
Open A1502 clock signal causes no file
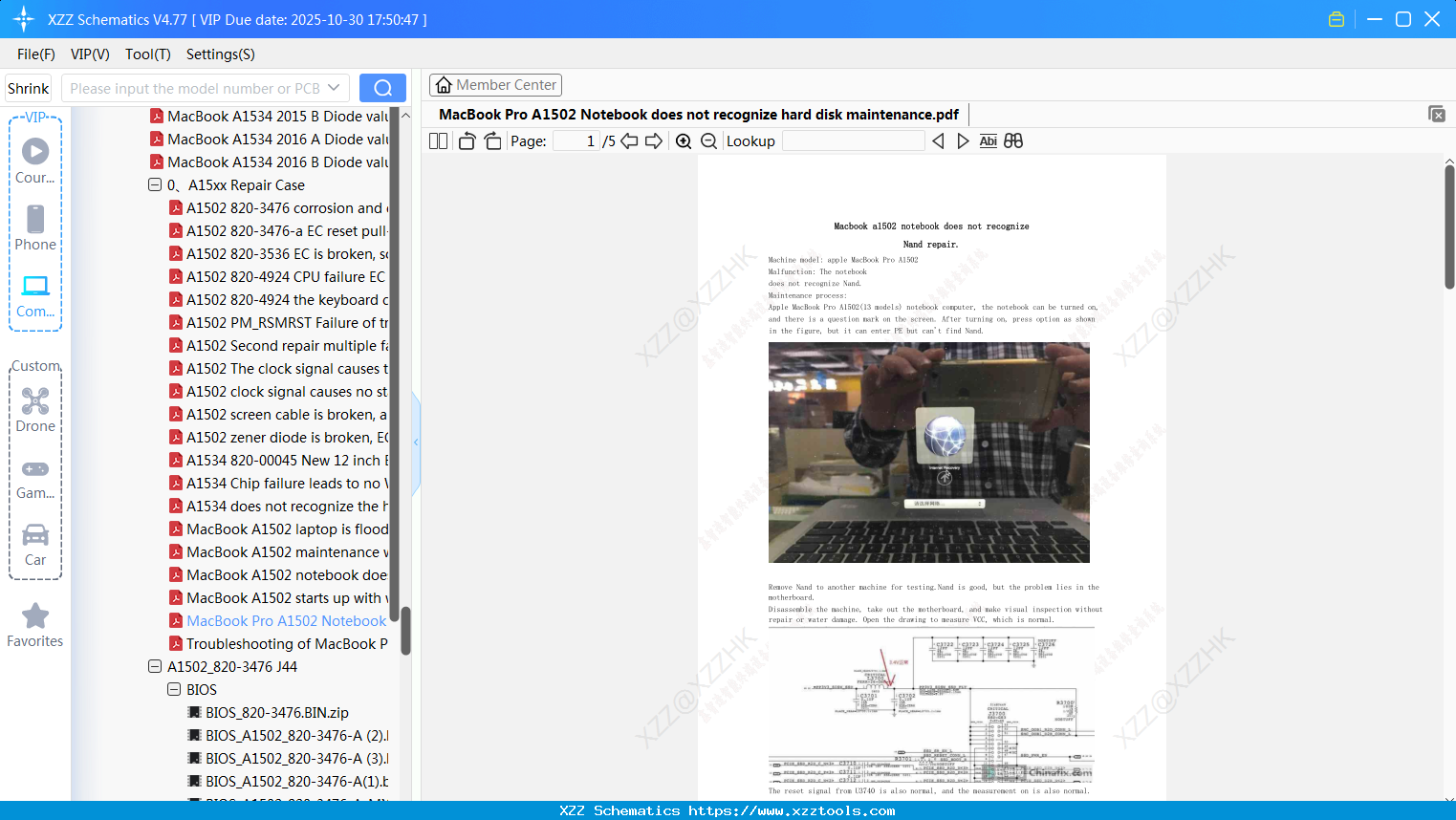(279, 392)
